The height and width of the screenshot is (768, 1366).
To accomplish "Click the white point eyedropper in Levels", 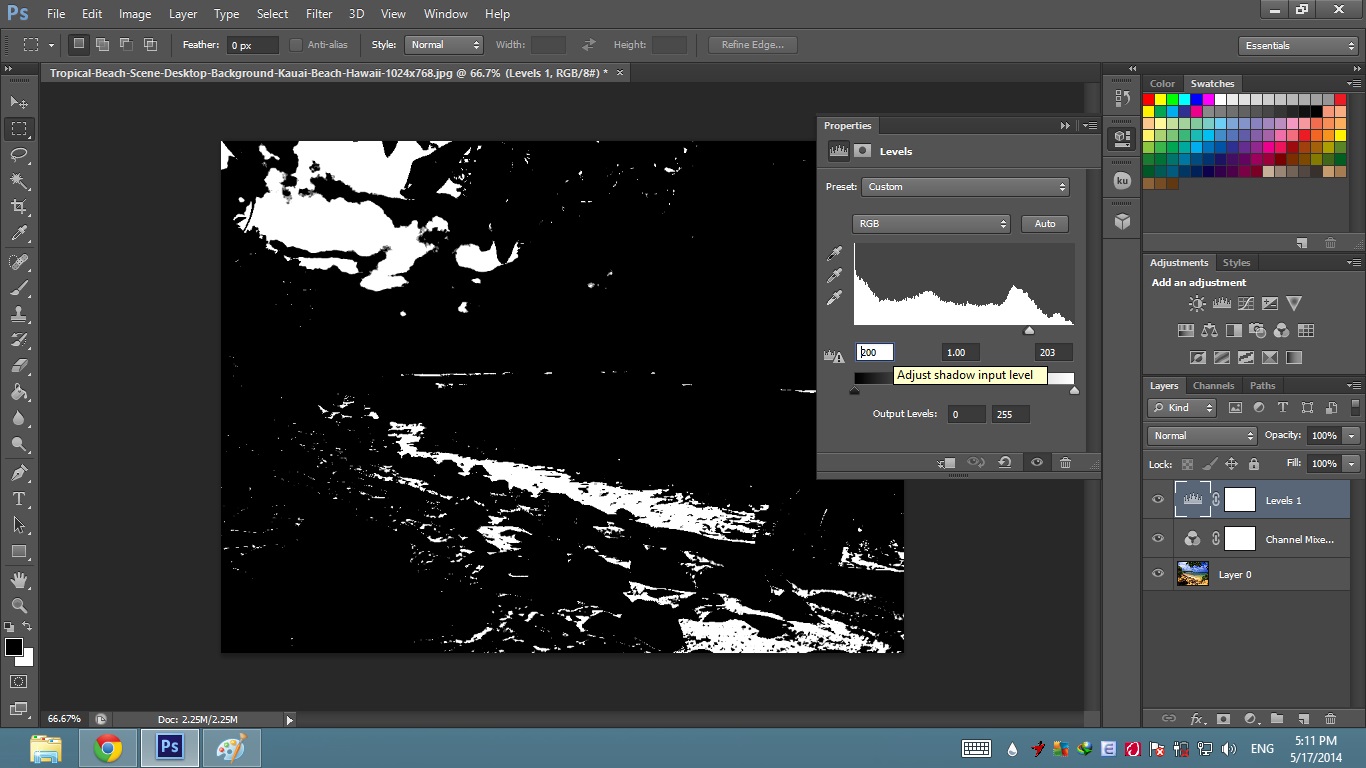I will pyautogui.click(x=834, y=298).
